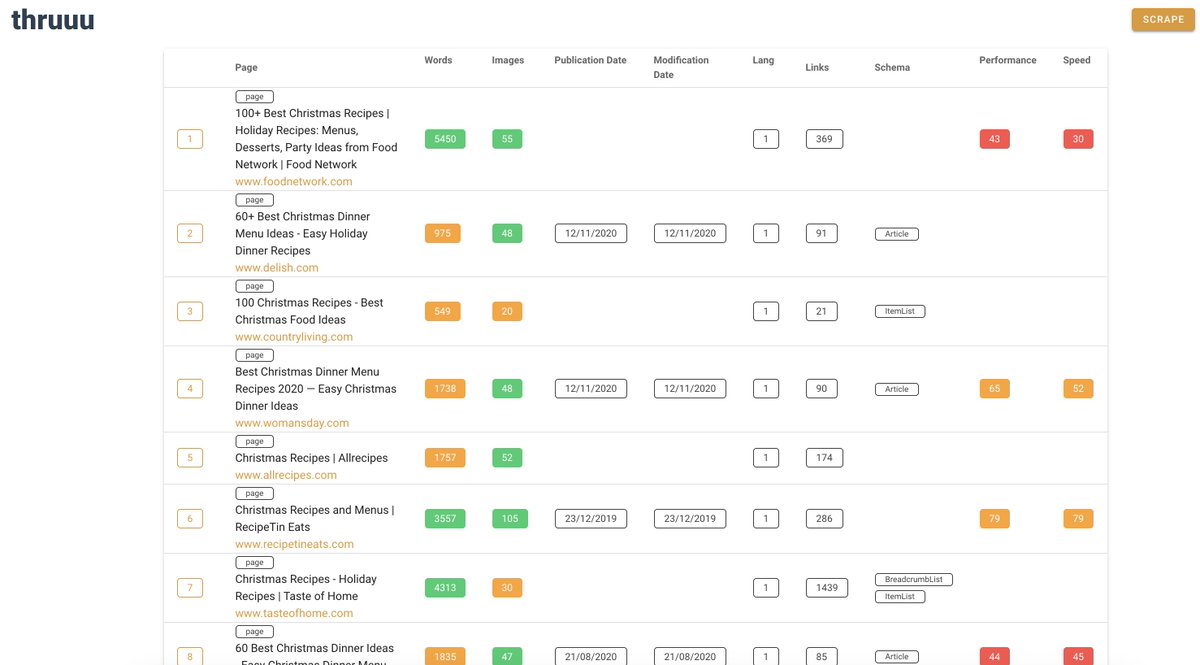Select rank badge 5
The image size is (1200, 665).
point(190,458)
